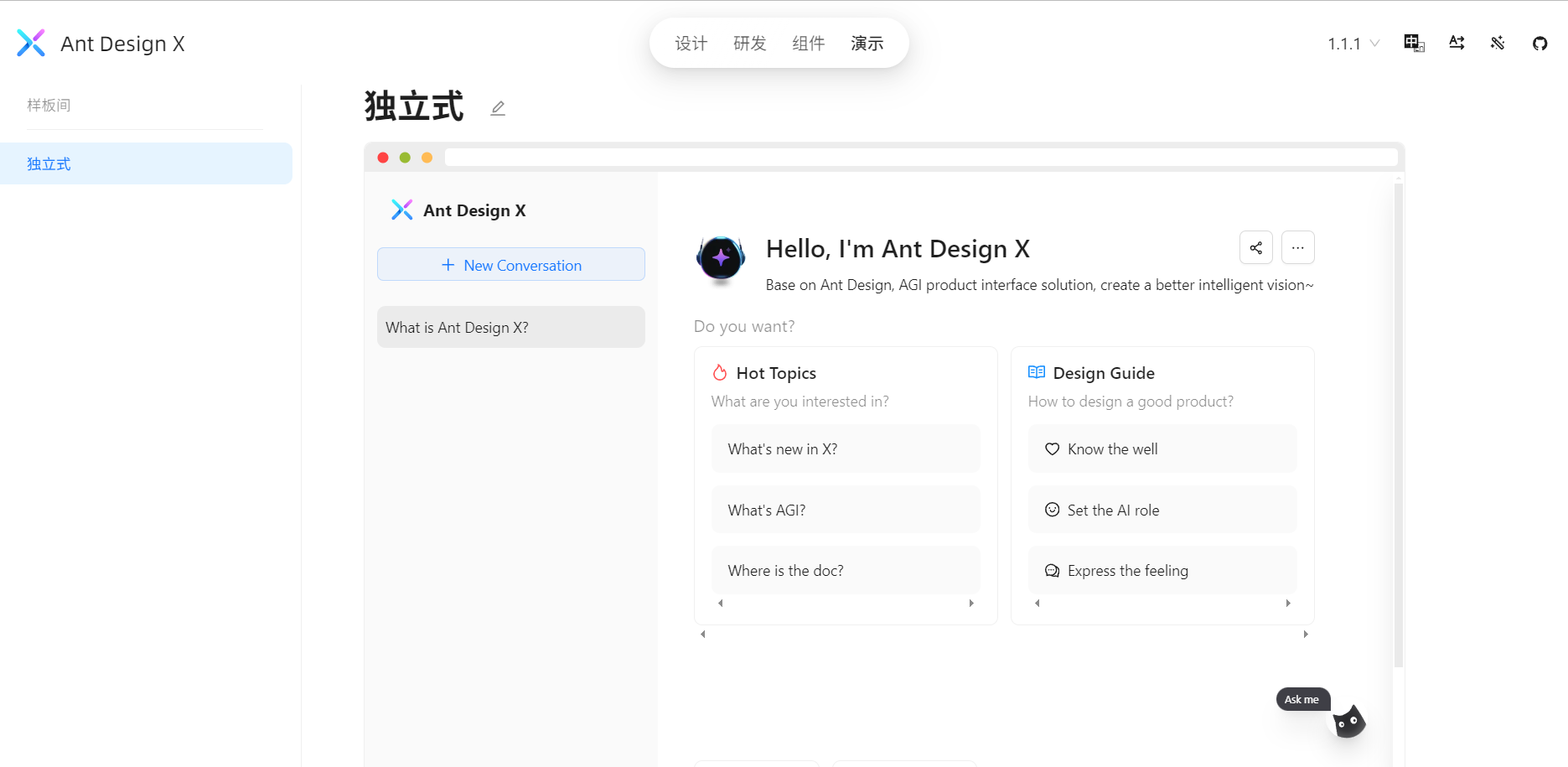This screenshot has height=767, width=1568.
Task: Click the 'Hello, I'm Ant Design X' heading
Action: (898, 248)
